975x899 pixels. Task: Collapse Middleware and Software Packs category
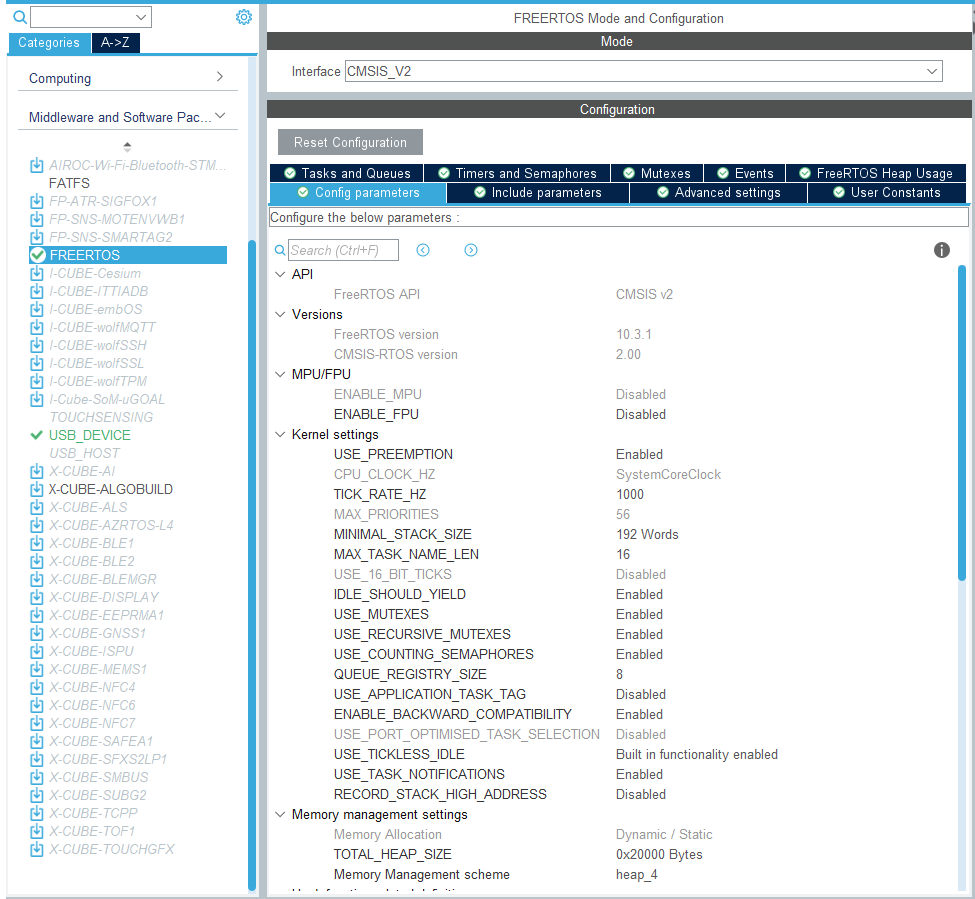(x=220, y=116)
